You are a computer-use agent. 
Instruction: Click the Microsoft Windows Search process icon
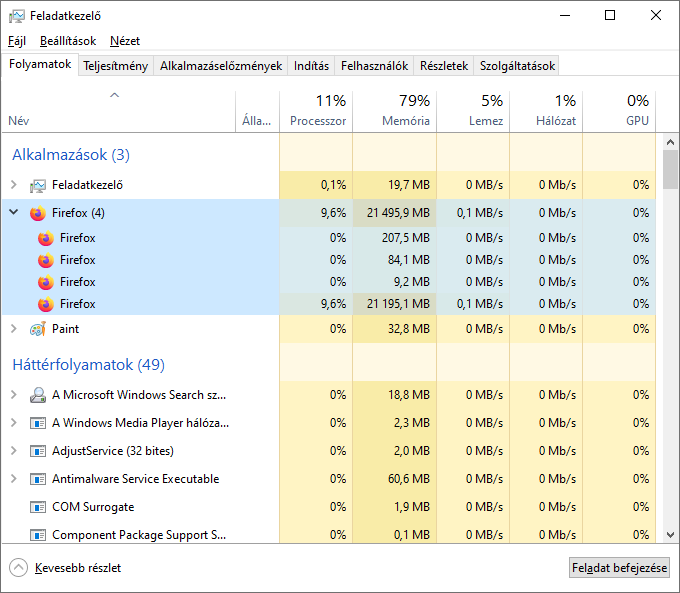[x=38, y=395]
